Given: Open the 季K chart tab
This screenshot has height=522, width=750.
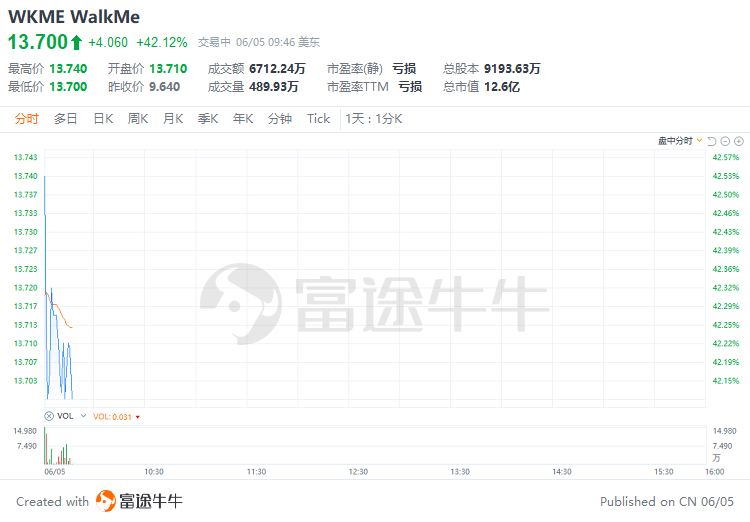Looking at the screenshot, I should click(x=207, y=119).
